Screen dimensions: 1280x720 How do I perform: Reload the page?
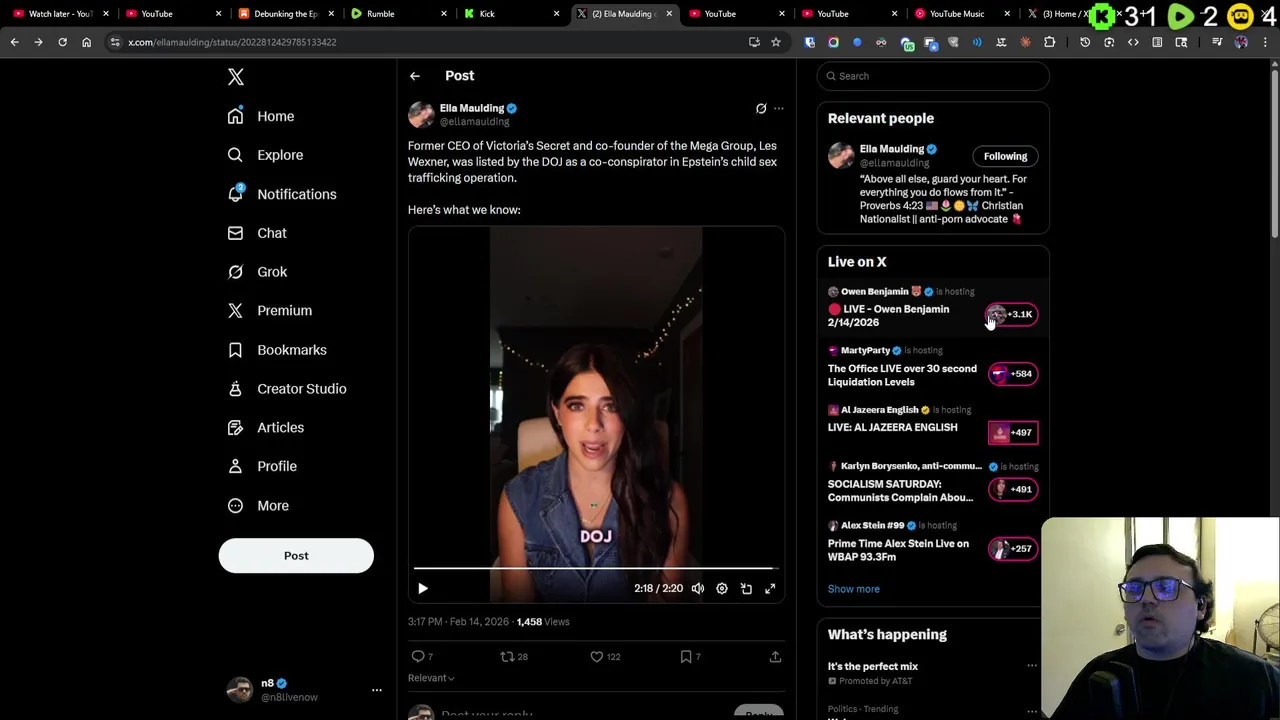pos(62,42)
